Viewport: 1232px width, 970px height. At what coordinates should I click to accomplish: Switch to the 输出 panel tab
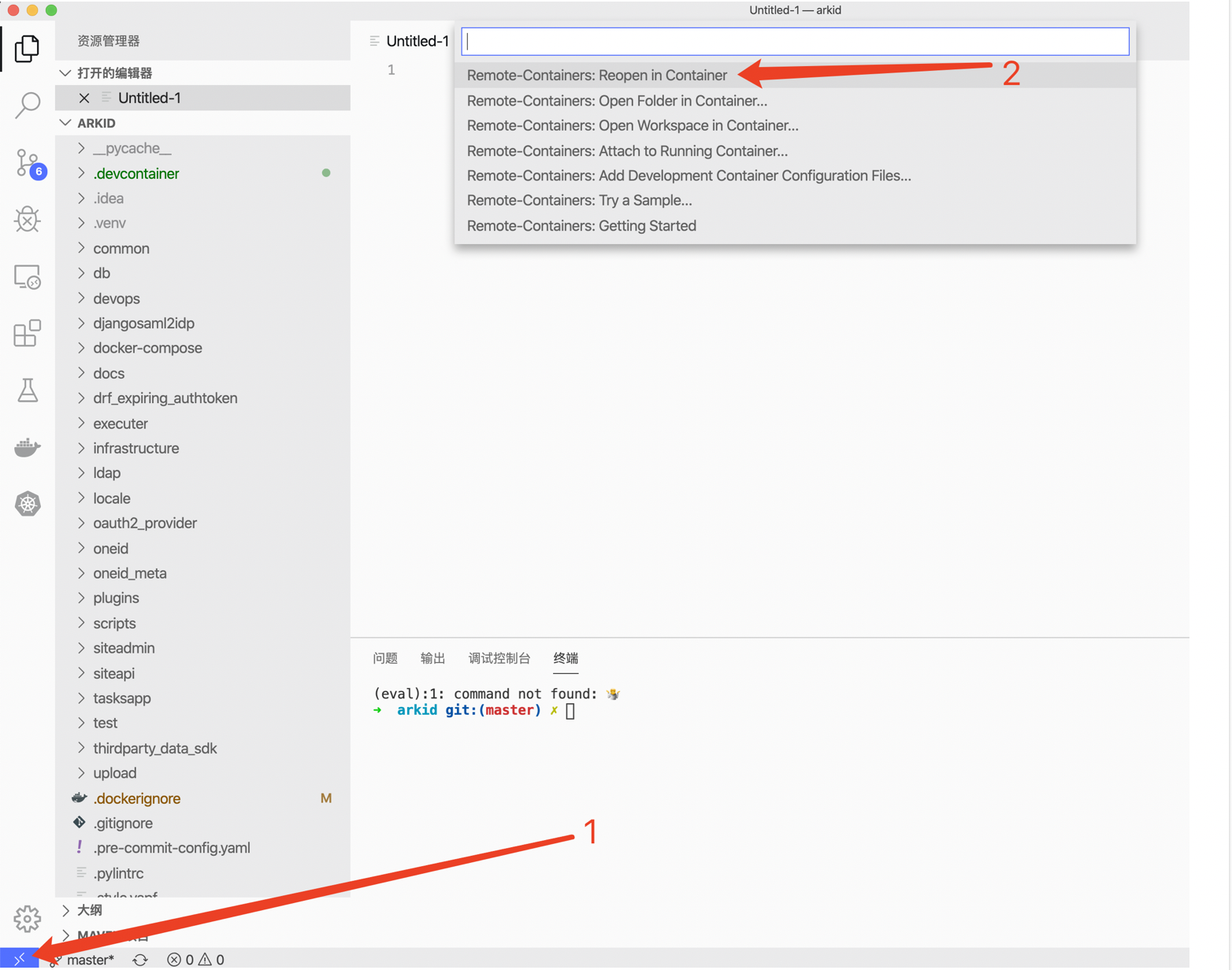point(432,658)
